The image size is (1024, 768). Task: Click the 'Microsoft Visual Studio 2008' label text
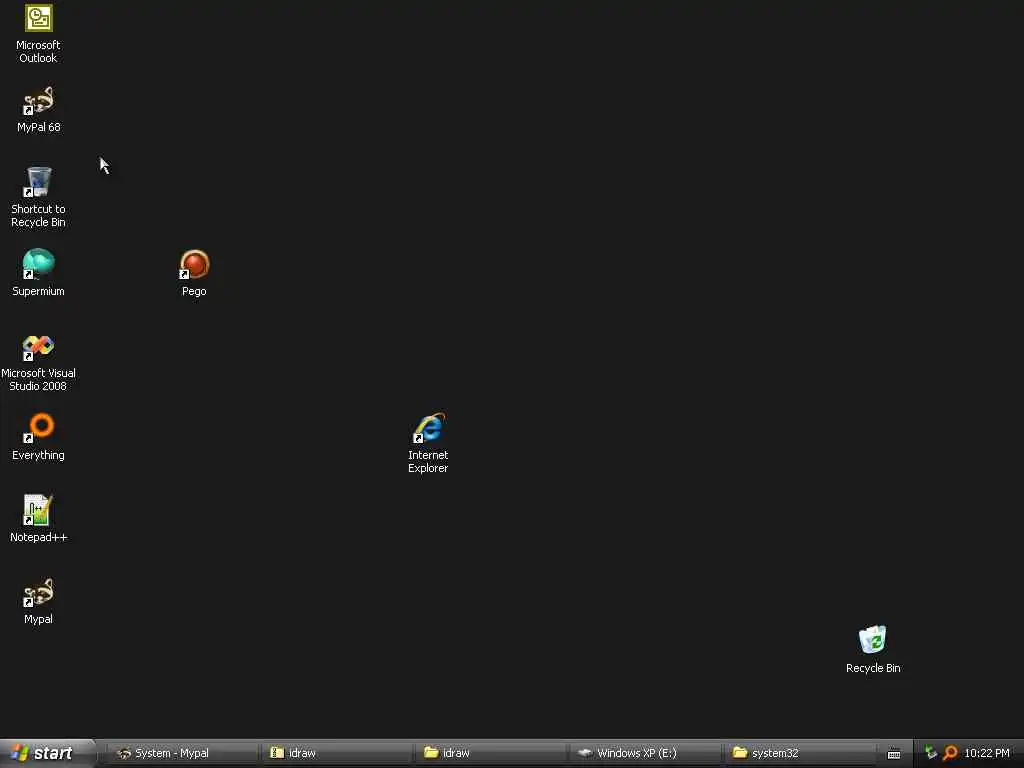tap(39, 379)
